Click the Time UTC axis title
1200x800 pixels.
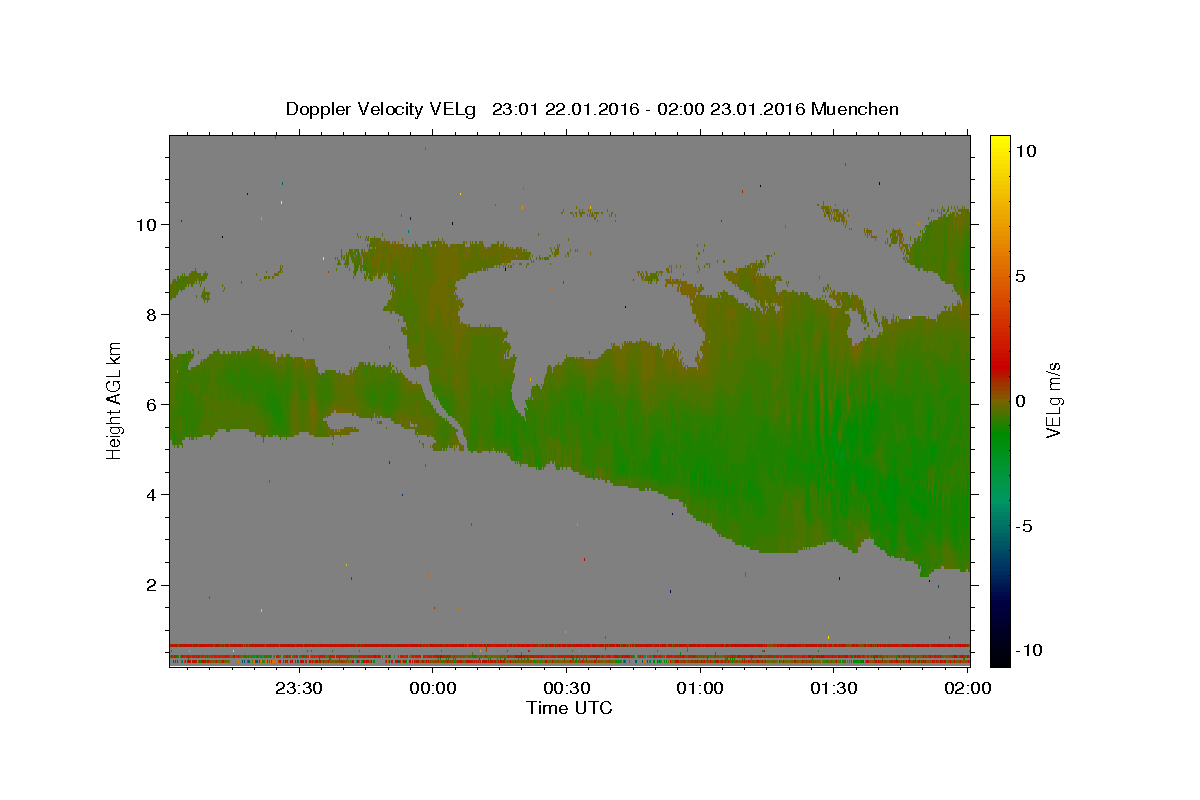pos(569,708)
